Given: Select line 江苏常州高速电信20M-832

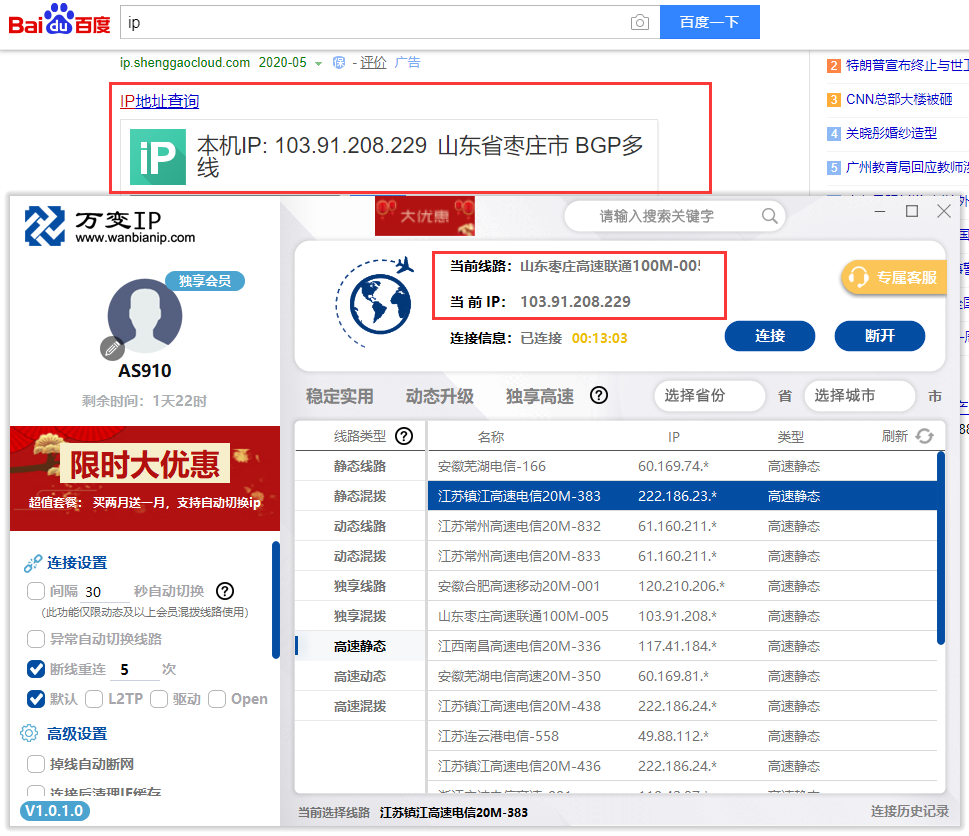Looking at the screenshot, I should point(682,526).
